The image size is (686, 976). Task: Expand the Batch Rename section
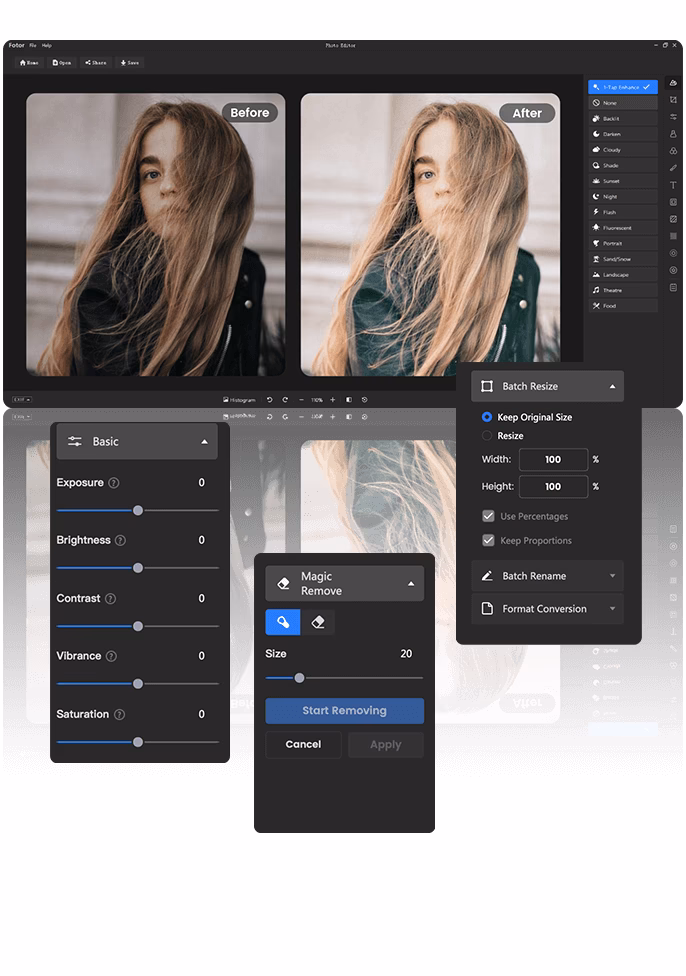pyautogui.click(x=547, y=576)
